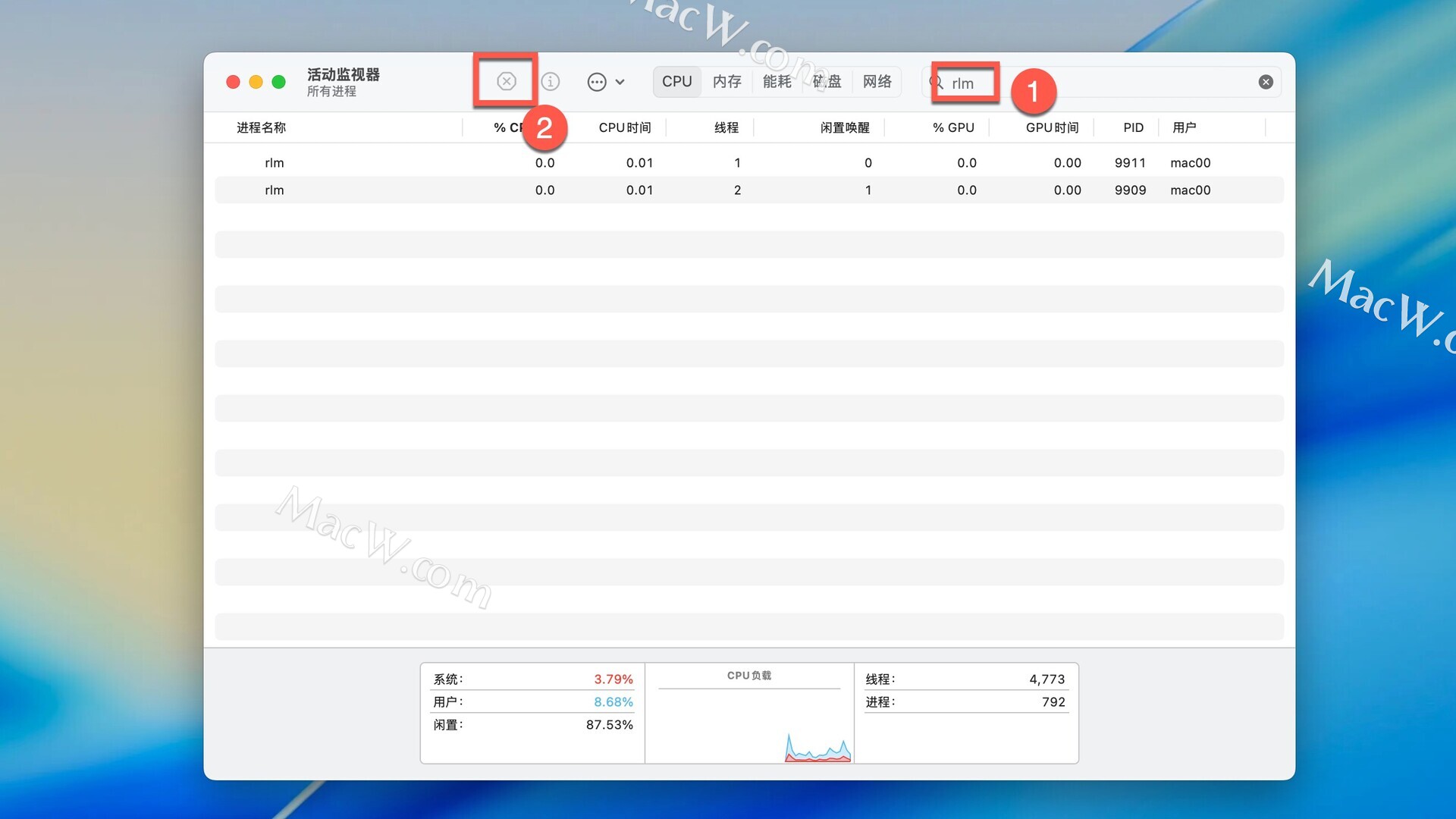The height and width of the screenshot is (819, 1456).
Task: Click the yellow minimize window button
Action: (x=256, y=82)
